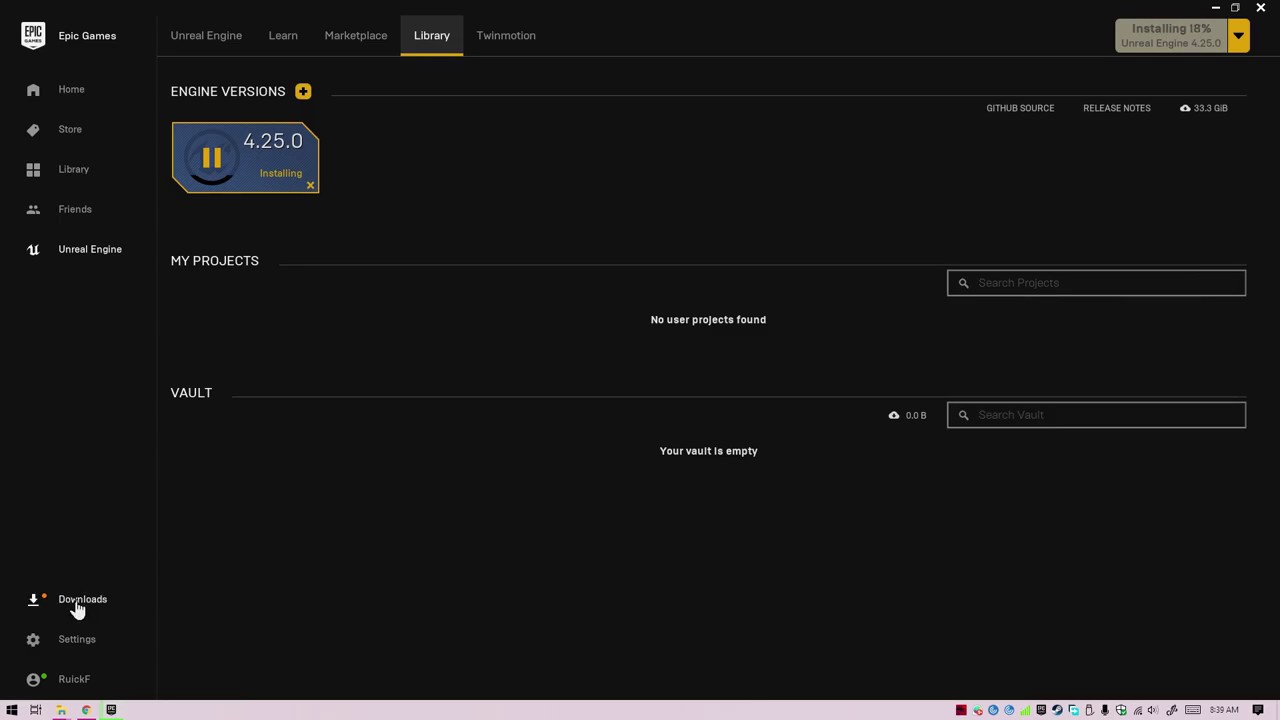Switch to the Learn tab

[283, 35]
